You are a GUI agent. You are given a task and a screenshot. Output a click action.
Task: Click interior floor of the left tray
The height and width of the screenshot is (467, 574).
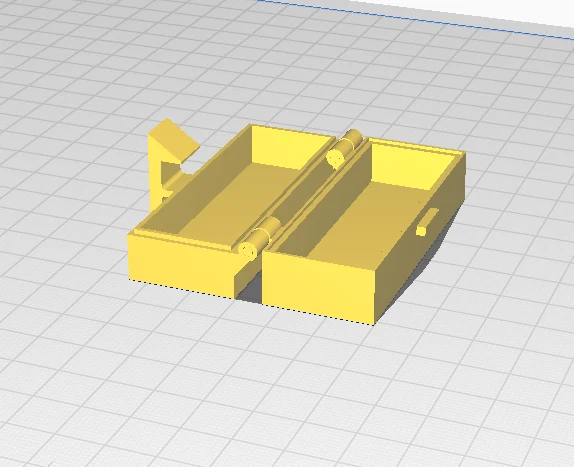tap(234, 199)
